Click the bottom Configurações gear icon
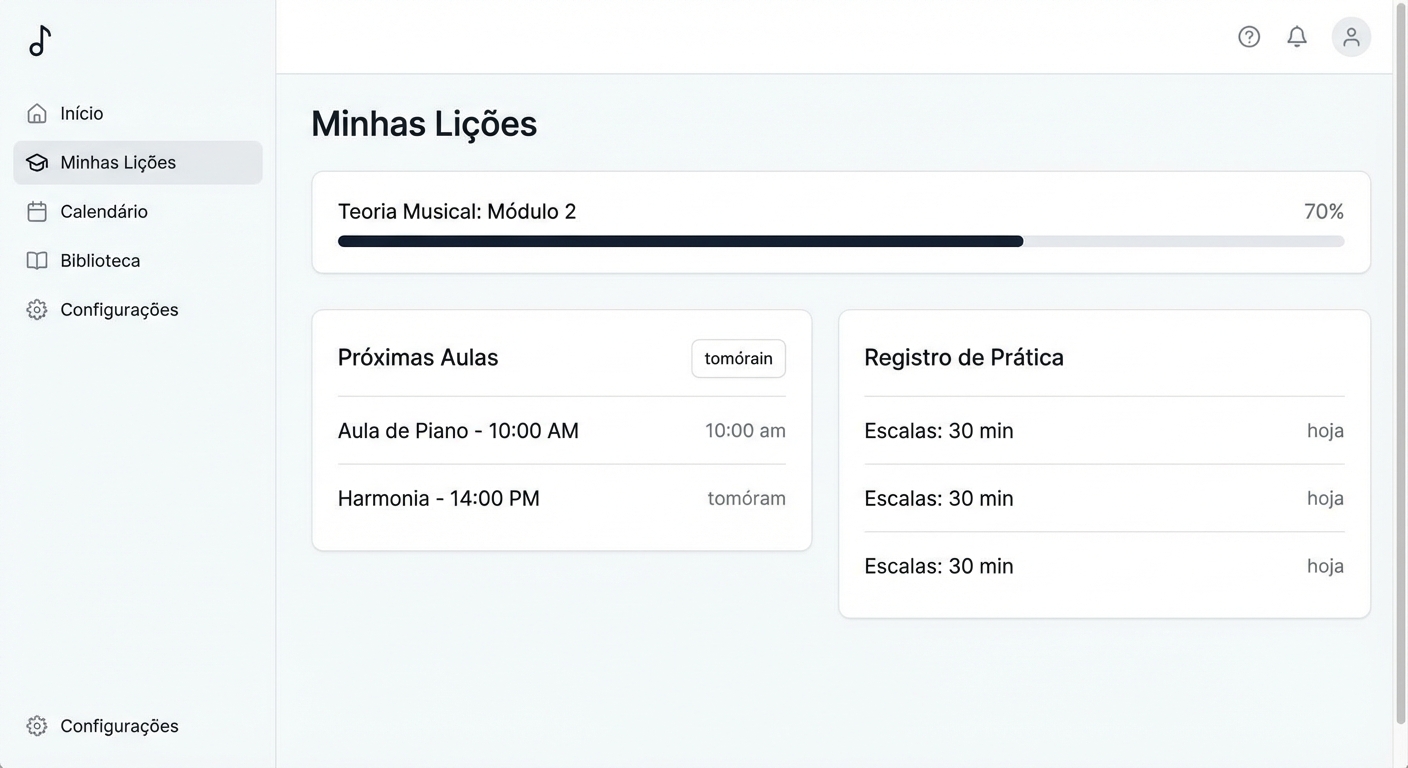1408x768 pixels. point(36,725)
